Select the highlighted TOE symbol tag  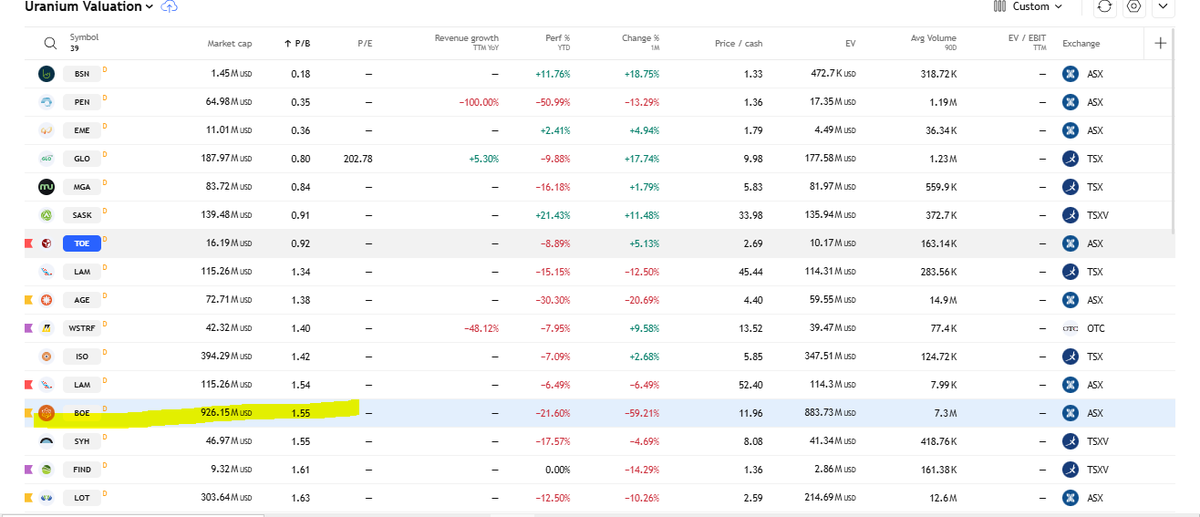point(81,243)
